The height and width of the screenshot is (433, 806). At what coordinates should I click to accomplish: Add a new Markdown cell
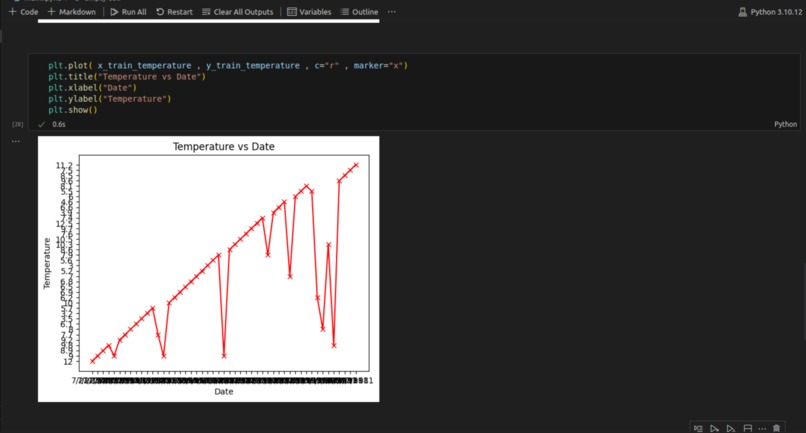click(x=71, y=12)
